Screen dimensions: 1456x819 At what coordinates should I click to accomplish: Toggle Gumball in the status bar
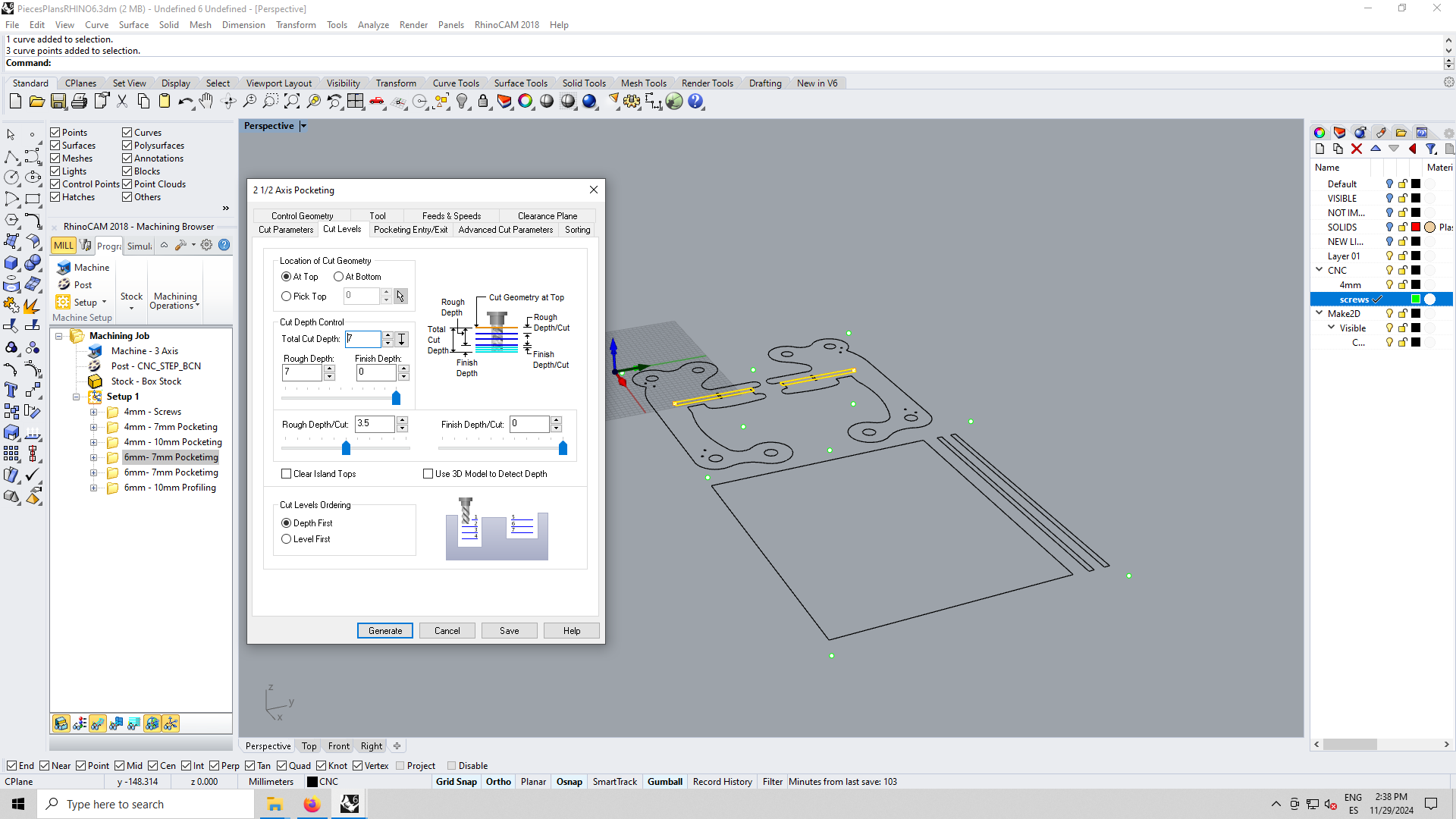pyautogui.click(x=665, y=782)
